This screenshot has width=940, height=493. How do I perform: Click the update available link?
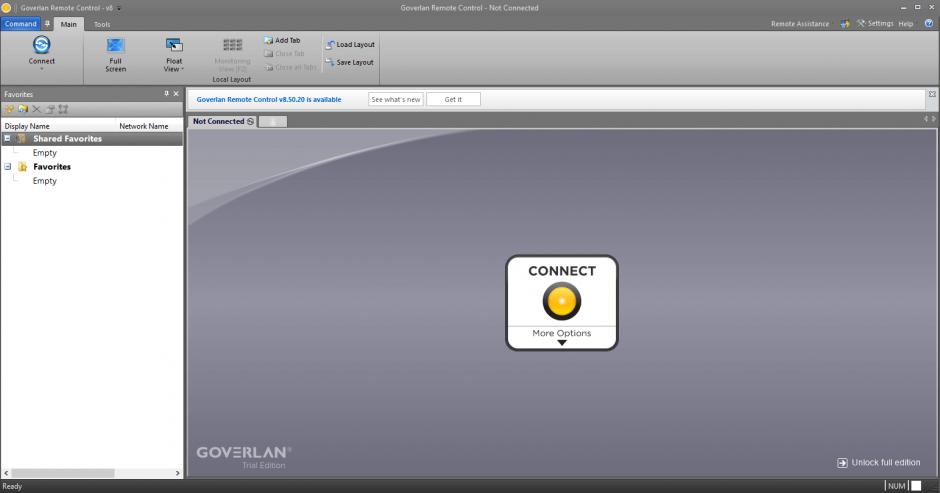(269, 100)
